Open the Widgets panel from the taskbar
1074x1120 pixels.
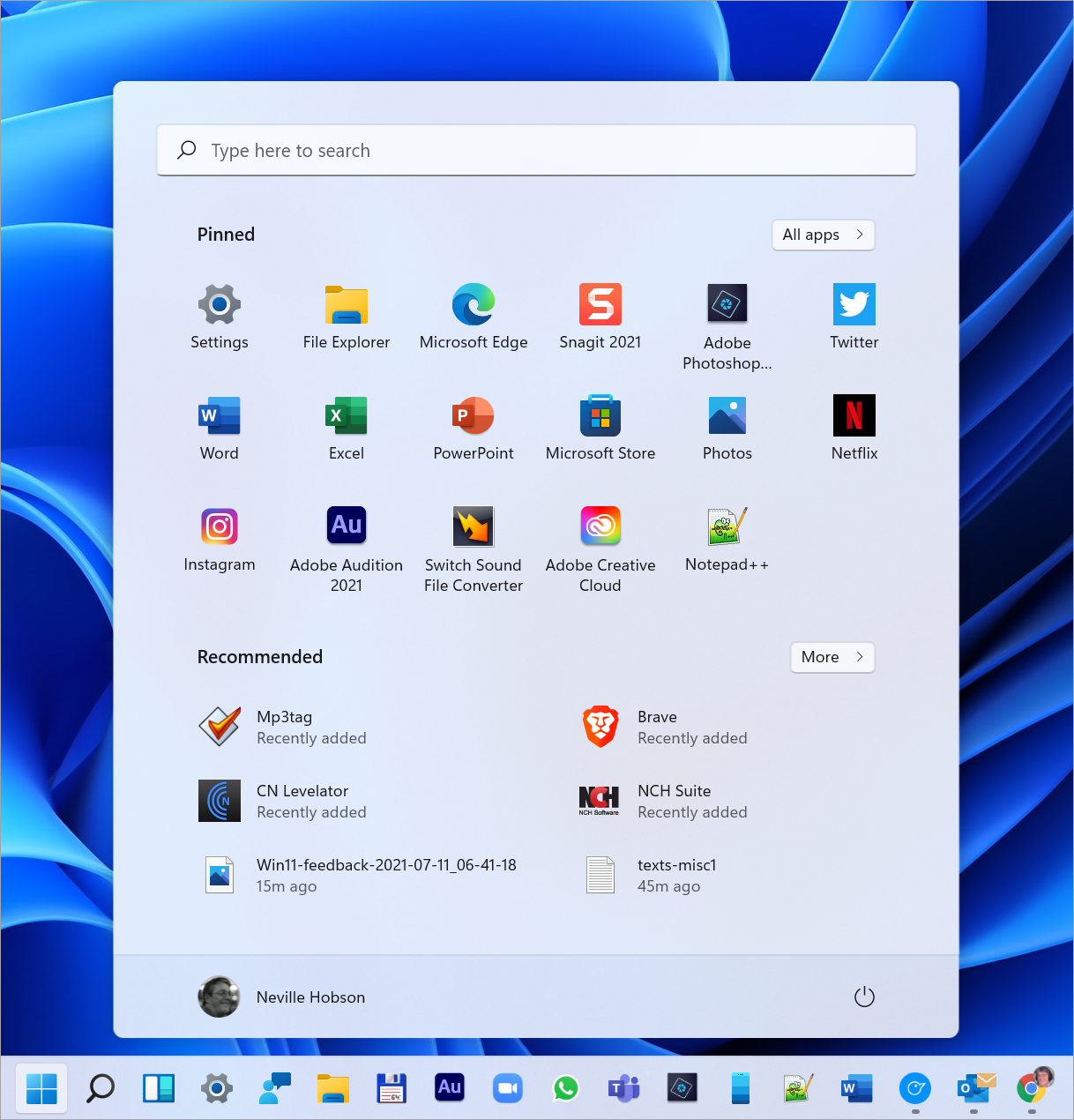tap(159, 1088)
